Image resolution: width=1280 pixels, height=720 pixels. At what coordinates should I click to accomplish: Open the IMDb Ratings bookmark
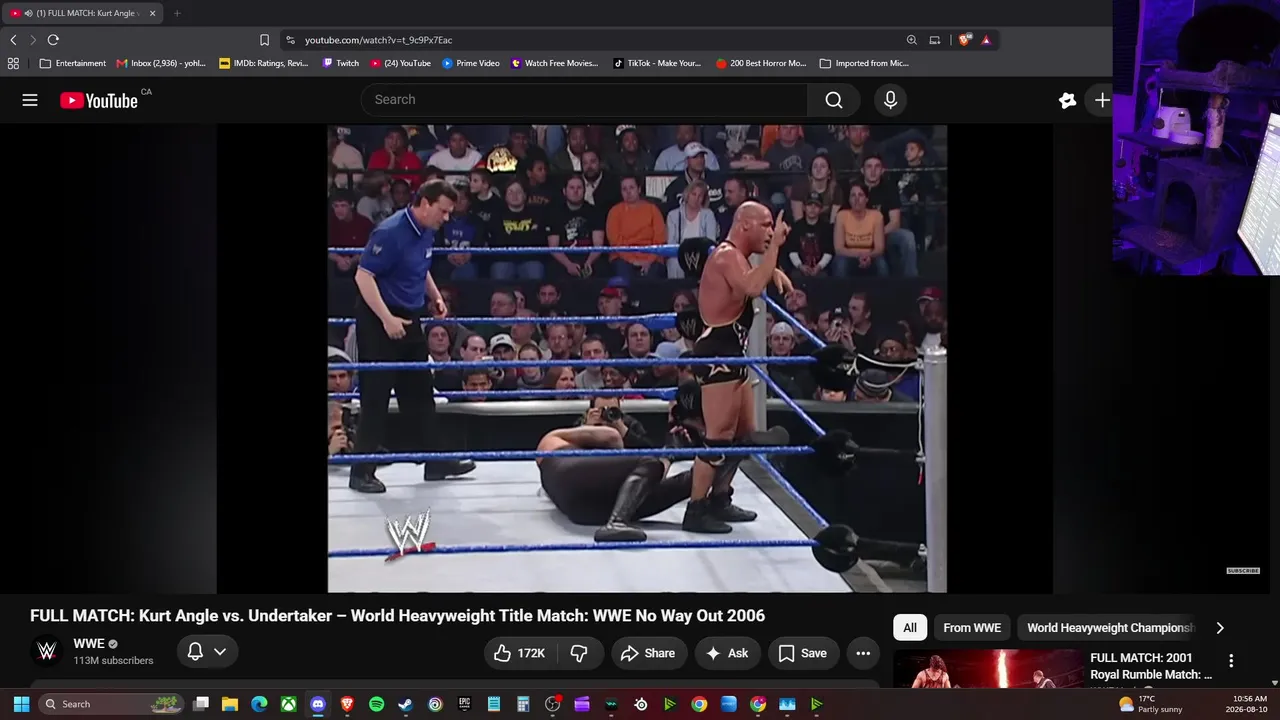click(x=264, y=63)
